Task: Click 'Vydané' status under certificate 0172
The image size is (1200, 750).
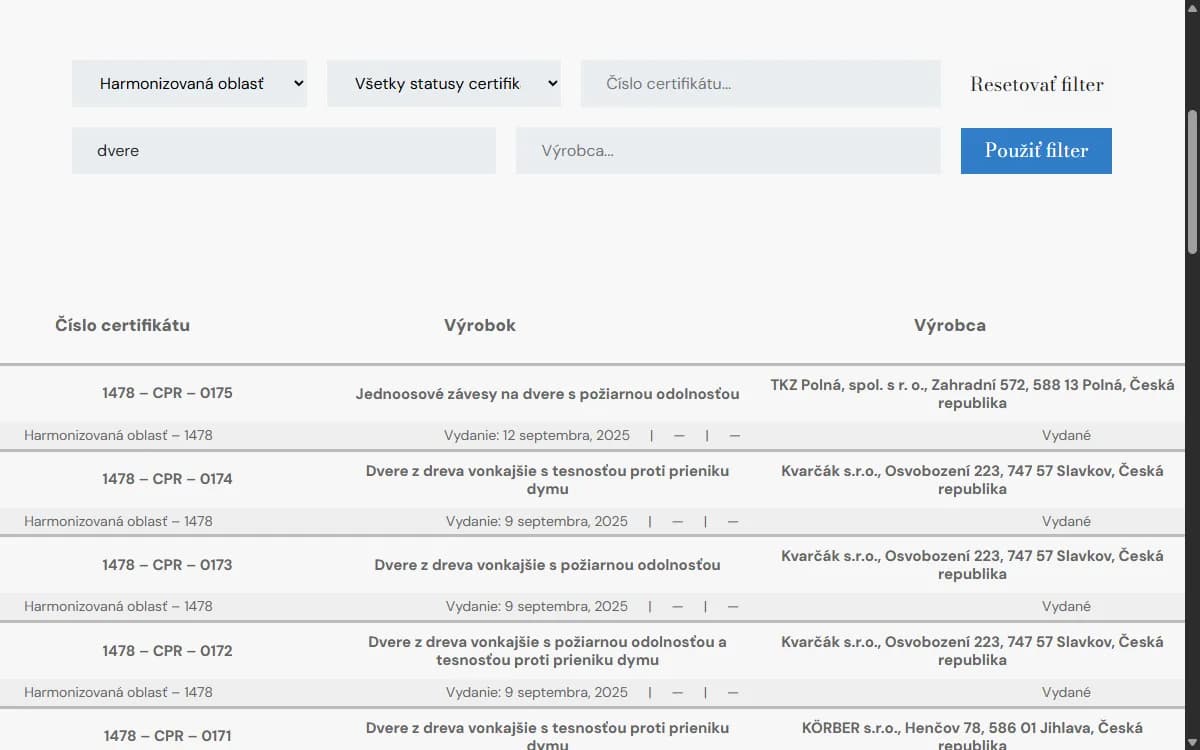Action: [1066, 692]
